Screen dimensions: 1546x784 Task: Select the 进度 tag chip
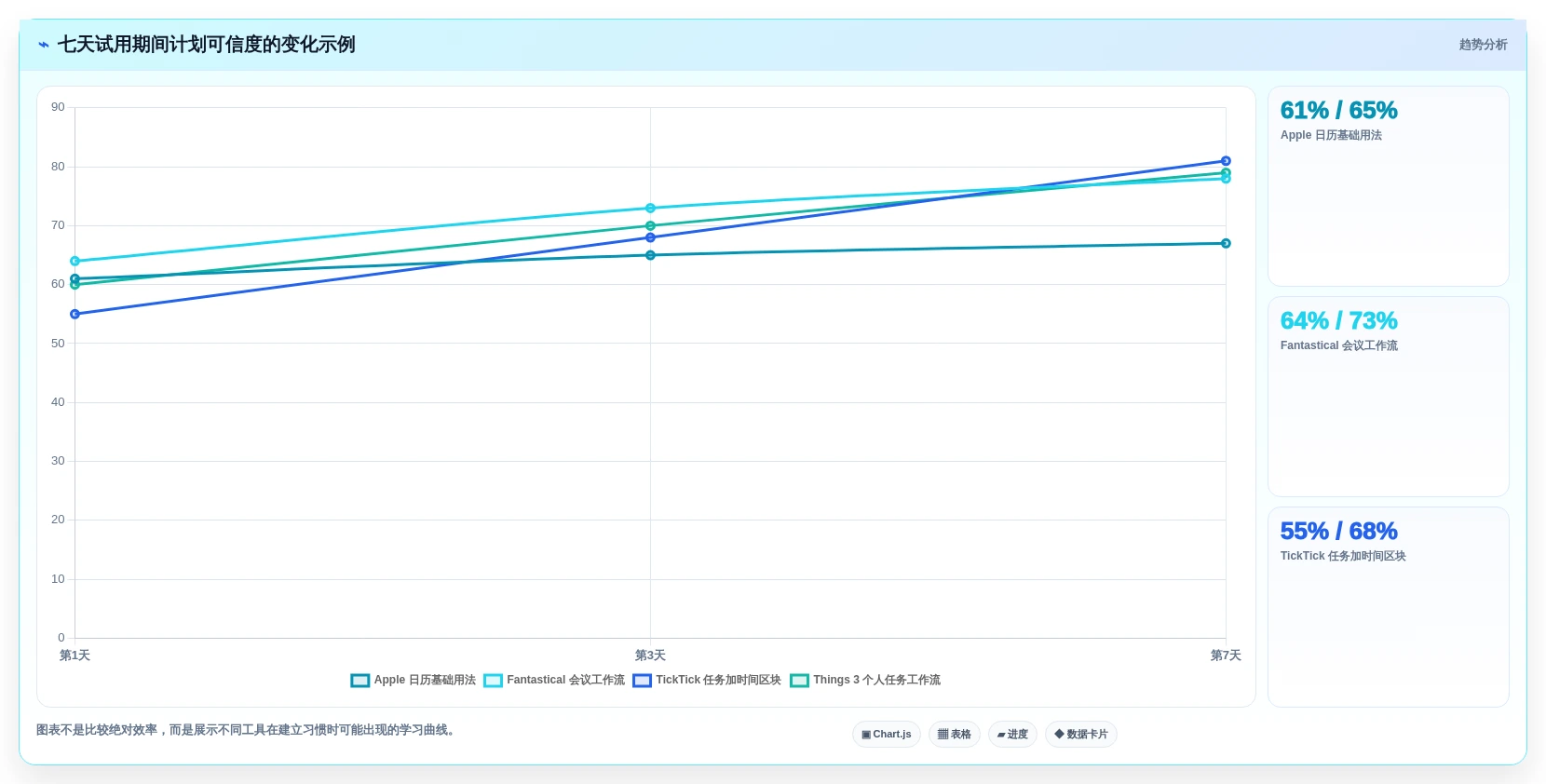[1012, 735]
